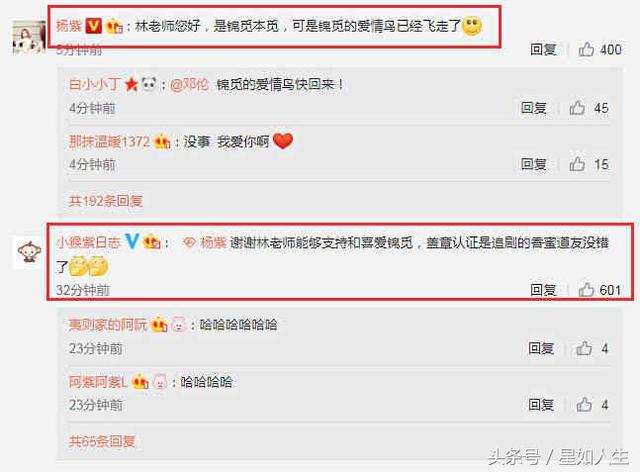Reply to 杨紫's top comment
Viewport: 640px width, 472px height.
[543, 49]
